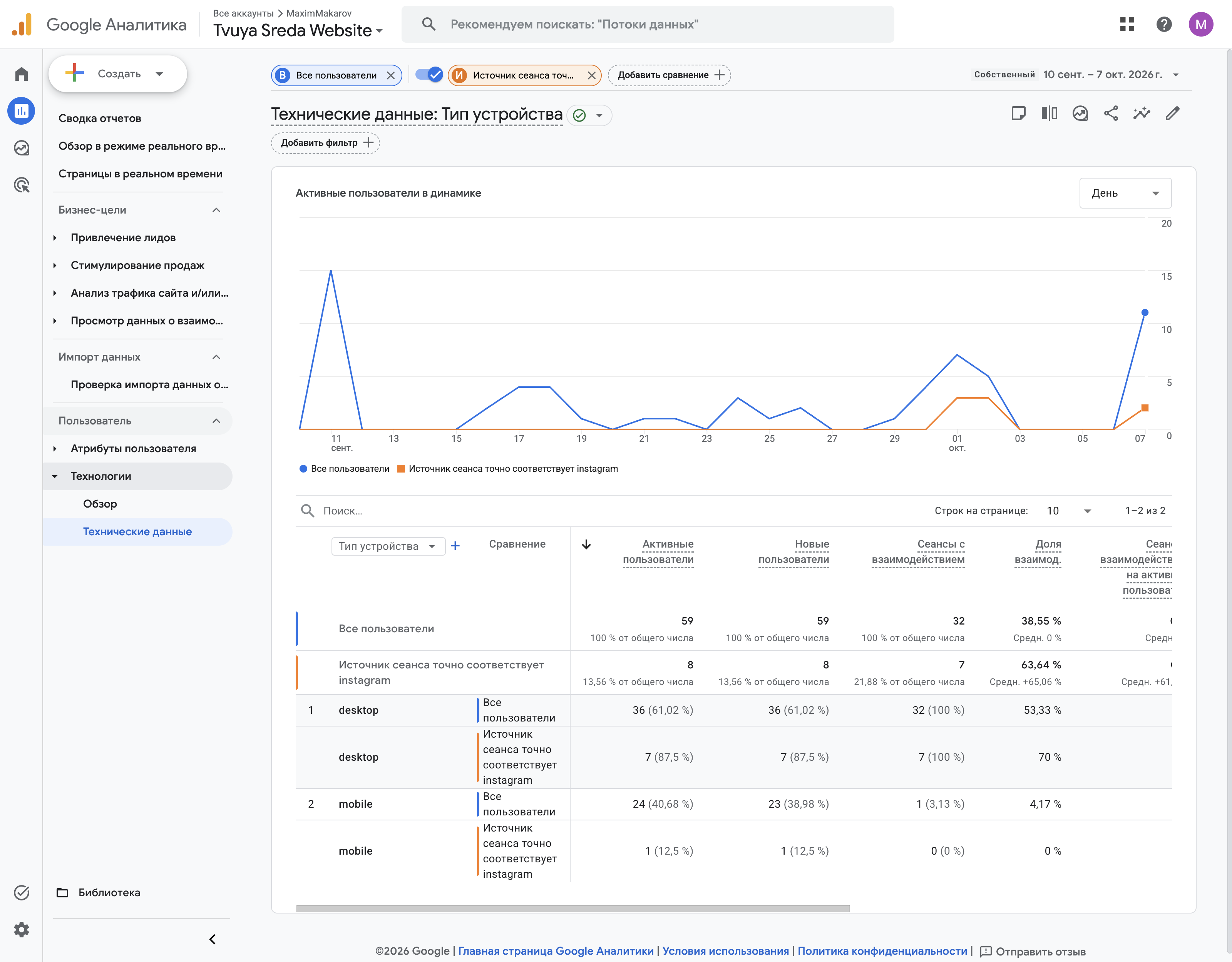1232x962 pixels.
Task: Select 'Технические данные' menu item
Action: [137, 532]
